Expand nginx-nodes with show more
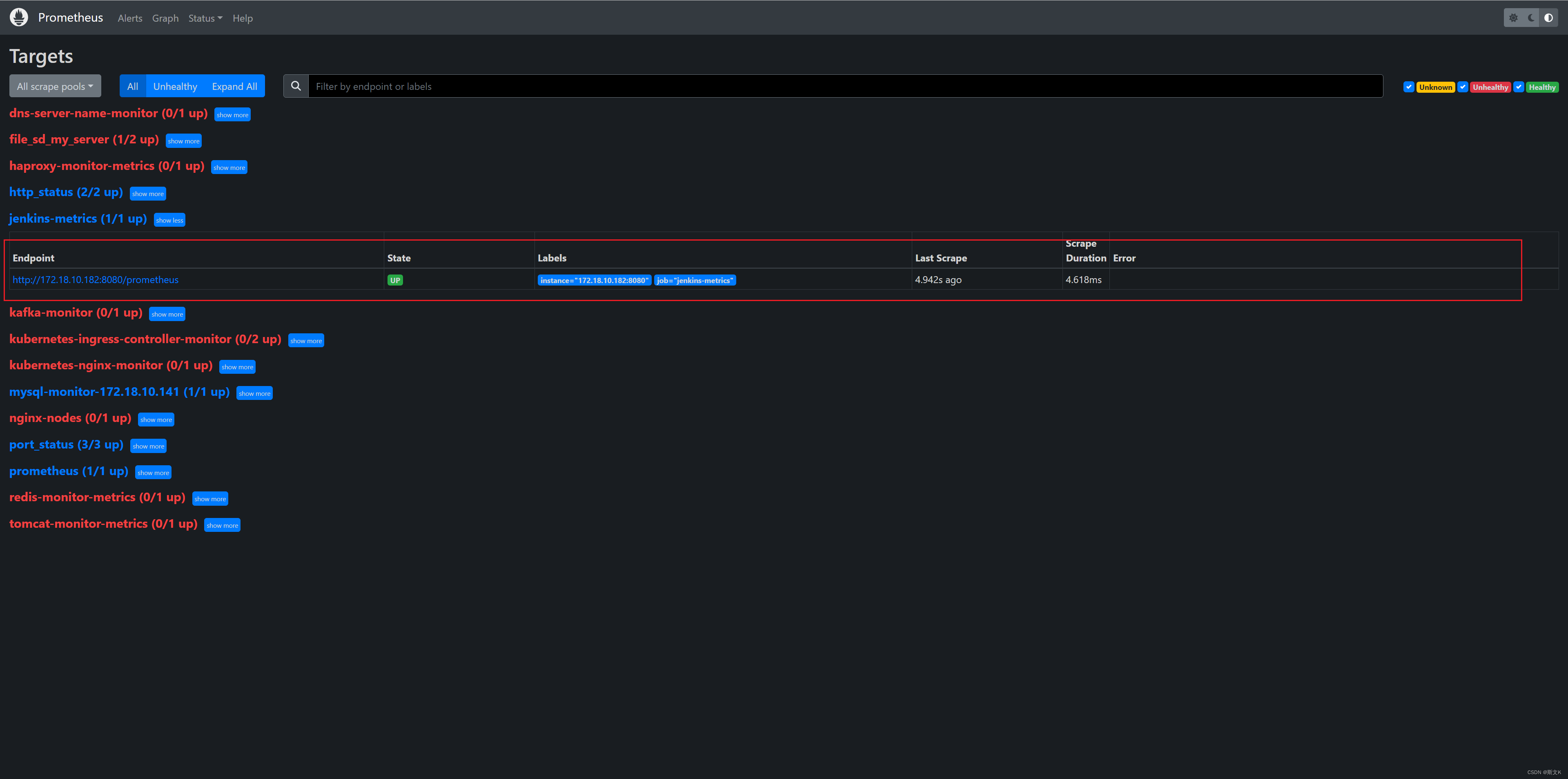Viewport: 1568px width, 779px height. (x=156, y=420)
